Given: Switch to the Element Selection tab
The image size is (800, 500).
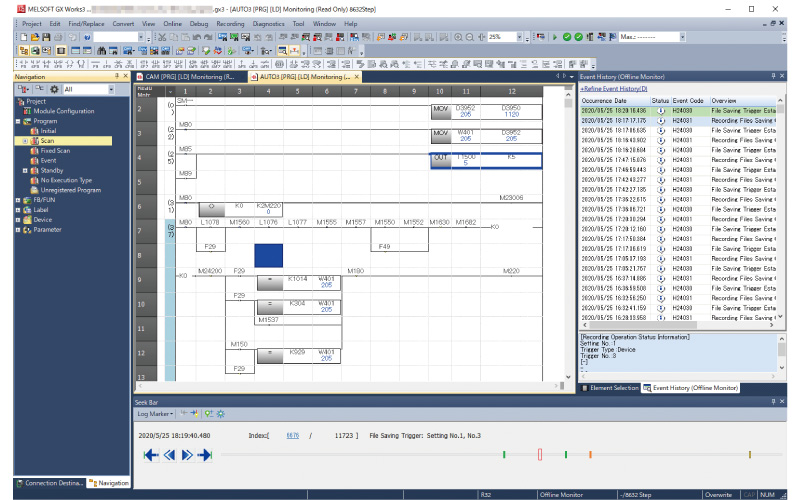Looking at the screenshot, I should coord(613,387).
